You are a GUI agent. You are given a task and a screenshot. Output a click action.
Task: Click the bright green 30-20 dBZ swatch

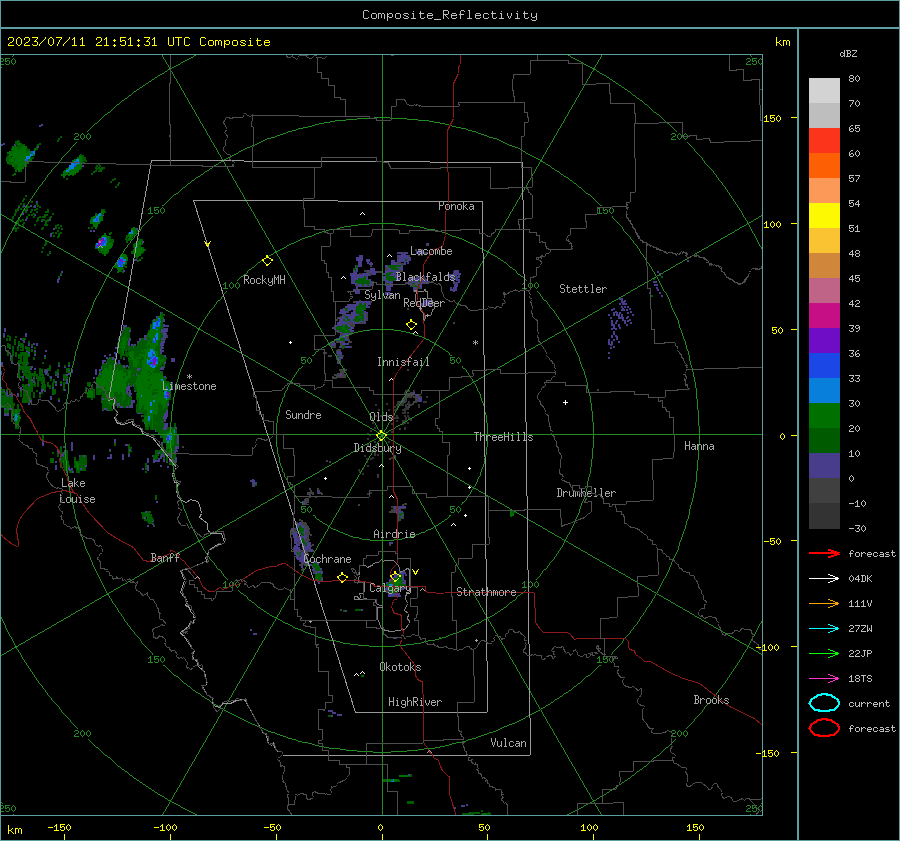(824, 415)
